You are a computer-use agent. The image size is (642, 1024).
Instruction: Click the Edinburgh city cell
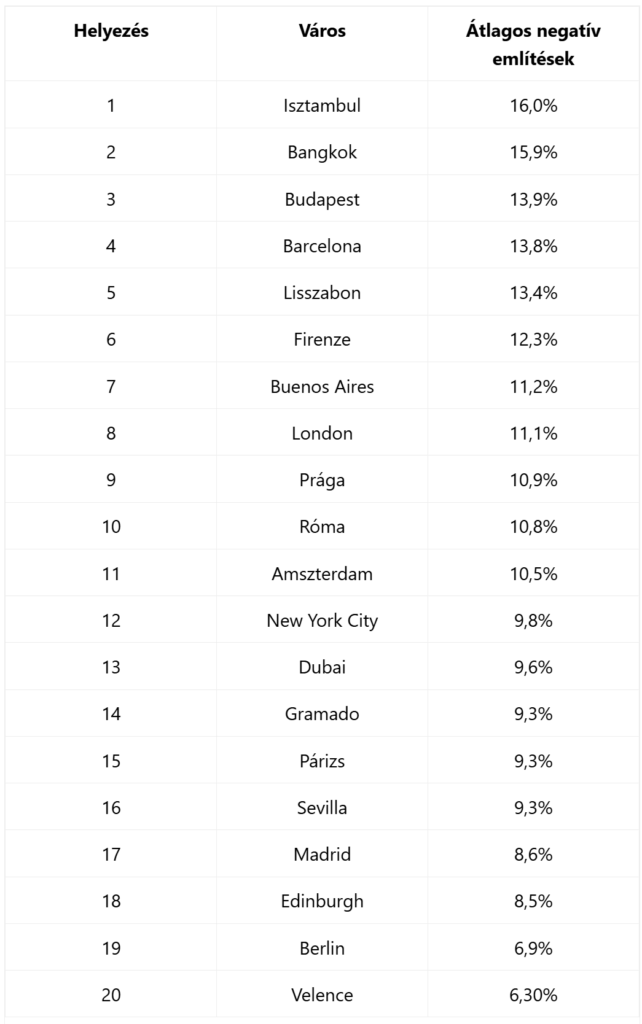[322, 901]
